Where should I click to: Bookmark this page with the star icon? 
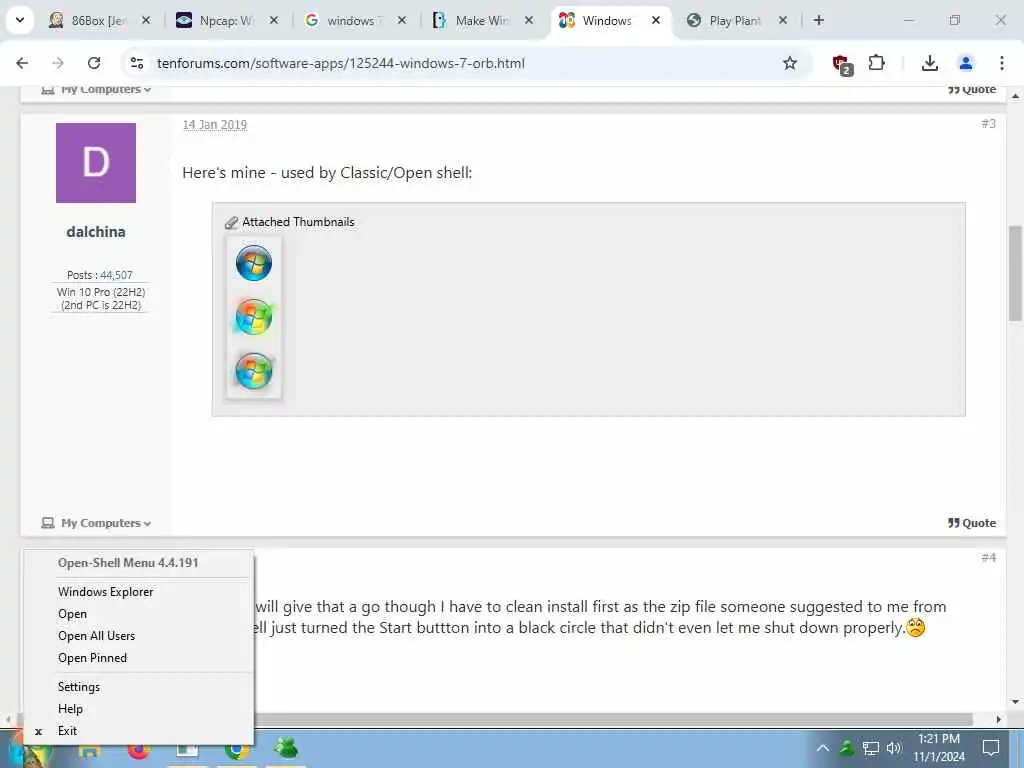click(x=790, y=63)
